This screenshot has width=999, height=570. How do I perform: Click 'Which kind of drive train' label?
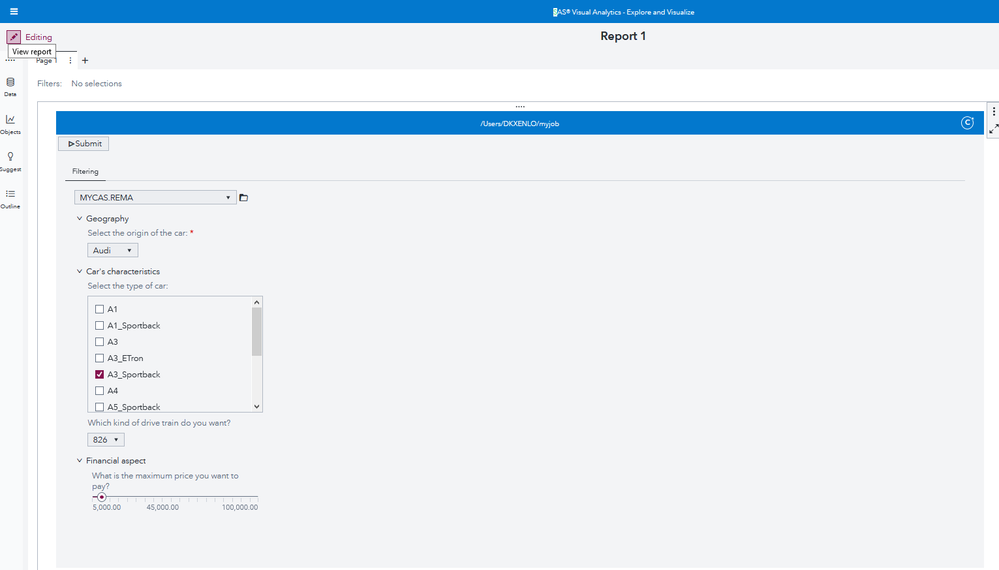coord(159,423)
